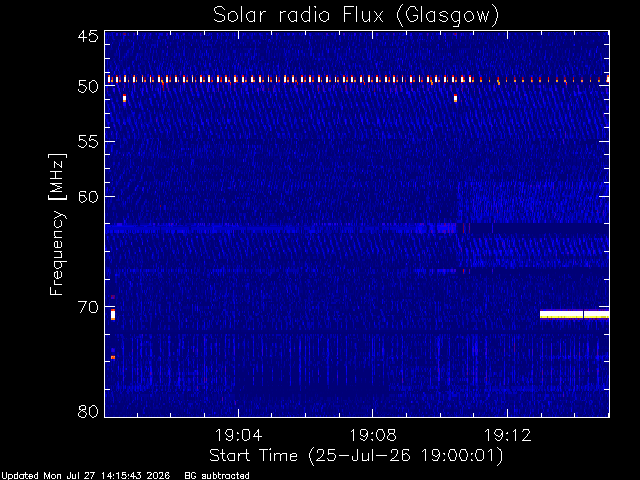
Task: Click the 'Start Time' axis caption
Action: click(253, 456)
